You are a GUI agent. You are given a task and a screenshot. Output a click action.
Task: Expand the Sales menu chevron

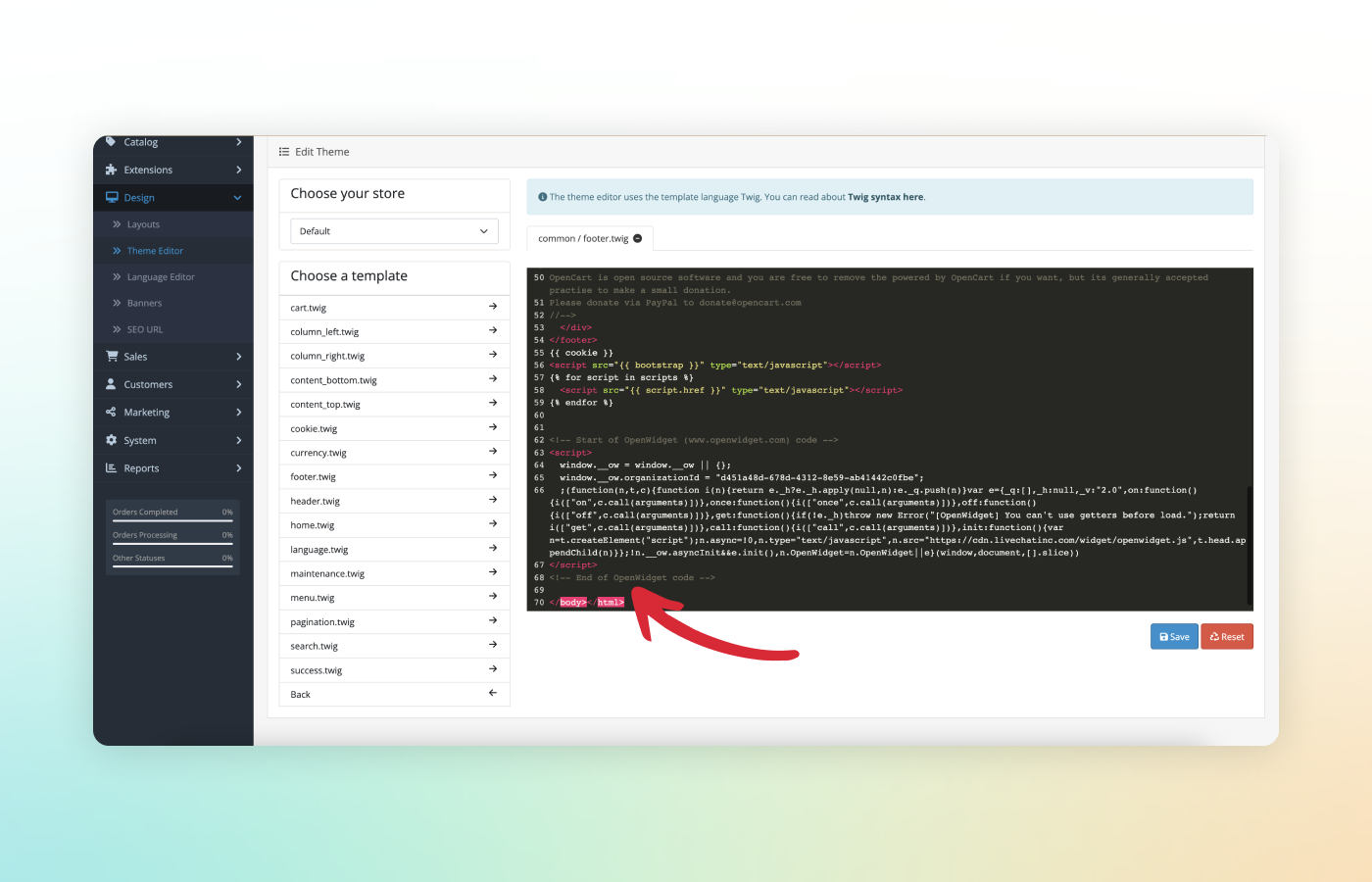click(238, 357)
